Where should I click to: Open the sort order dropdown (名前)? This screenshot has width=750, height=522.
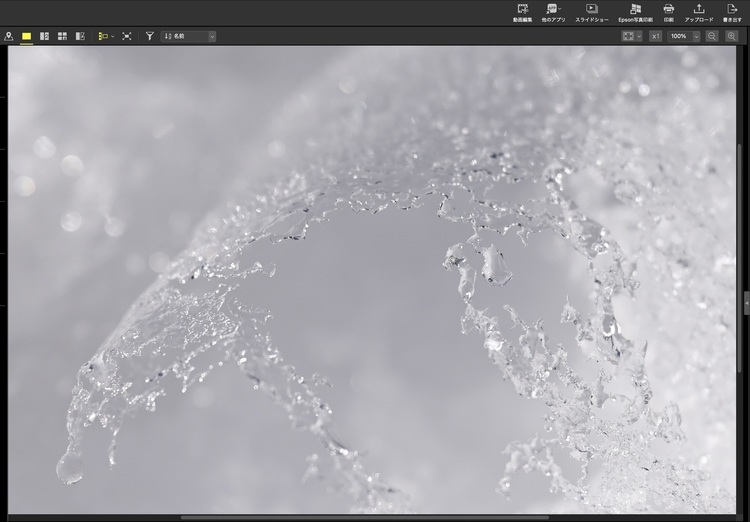pos(188,36)
